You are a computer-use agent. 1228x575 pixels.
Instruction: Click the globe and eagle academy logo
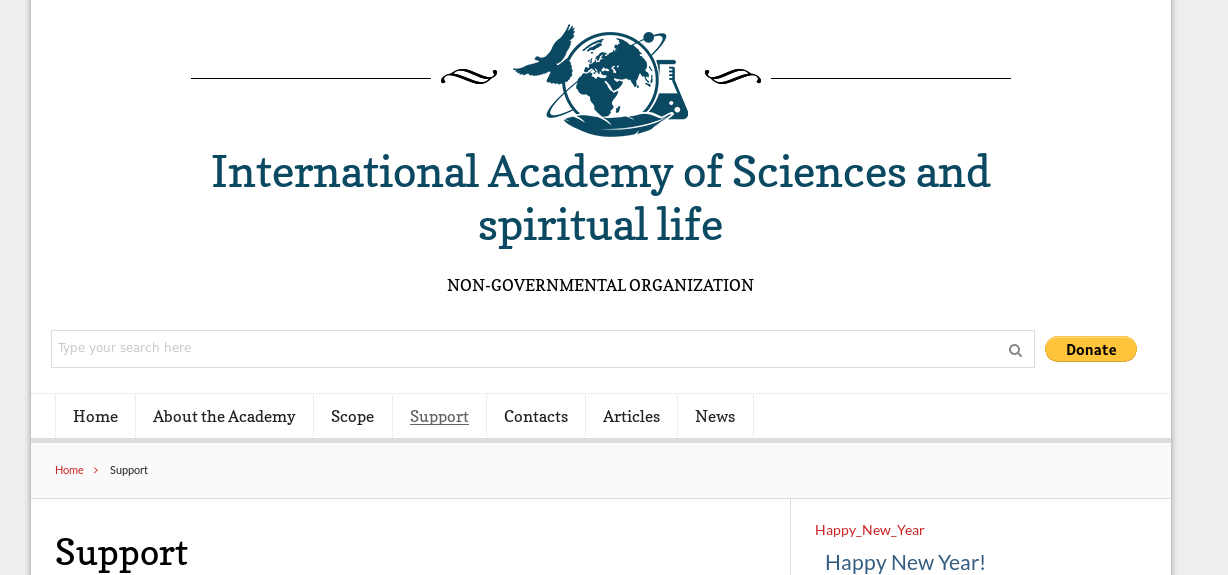tap(601, 80)
